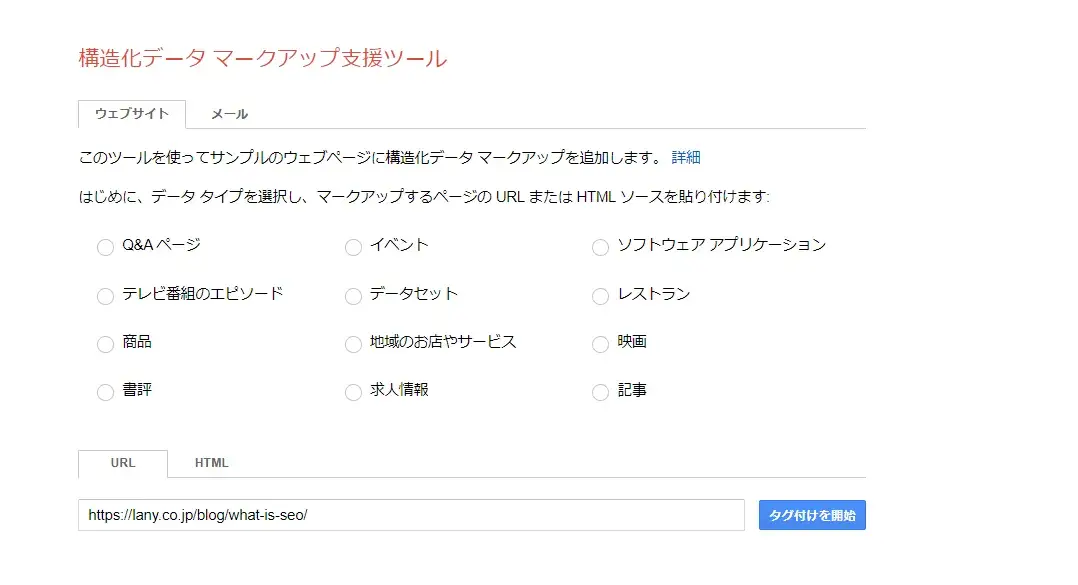Open the 詳細 help link
1078x585 pixels.
tap(687, 157)
